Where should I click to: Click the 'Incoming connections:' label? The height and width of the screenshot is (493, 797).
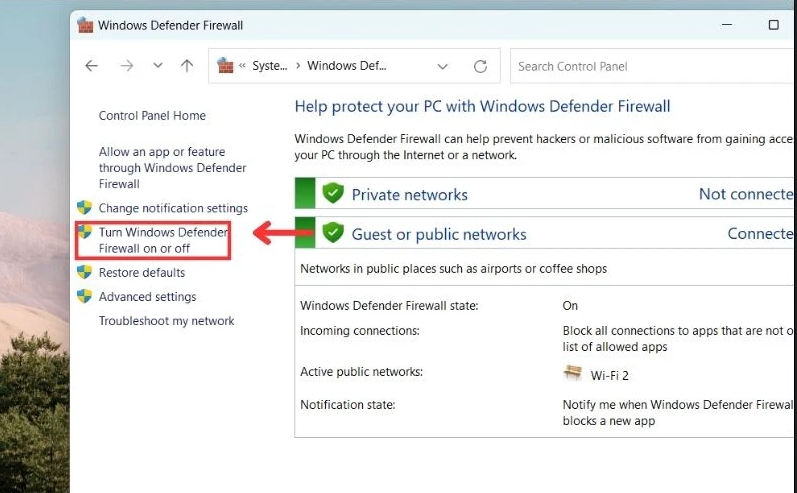pyautogui.click(x=360, y=331)
